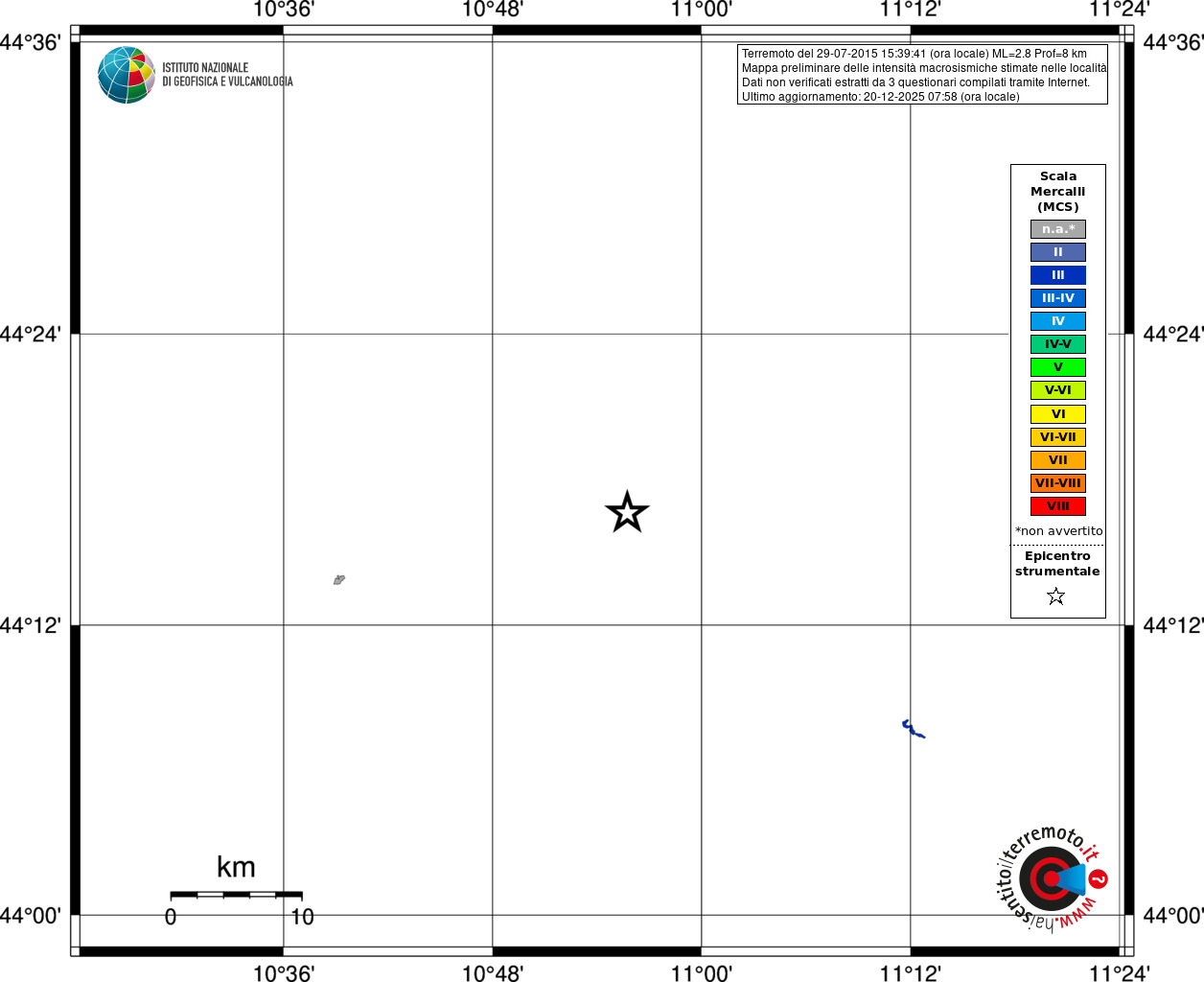
Task: Click the blue locality marker on map
Action: click(x=913, y=730)
